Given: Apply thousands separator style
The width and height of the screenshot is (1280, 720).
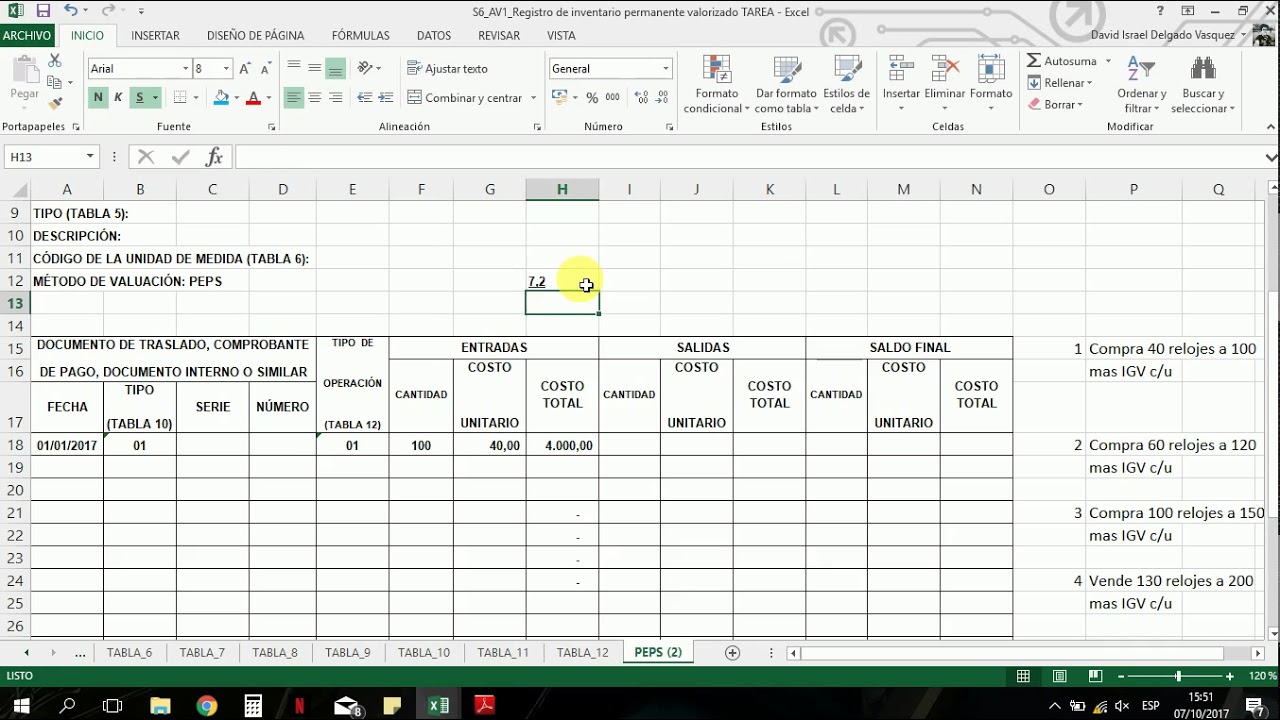Looking at the screenshot, I should tap(612, 97).
